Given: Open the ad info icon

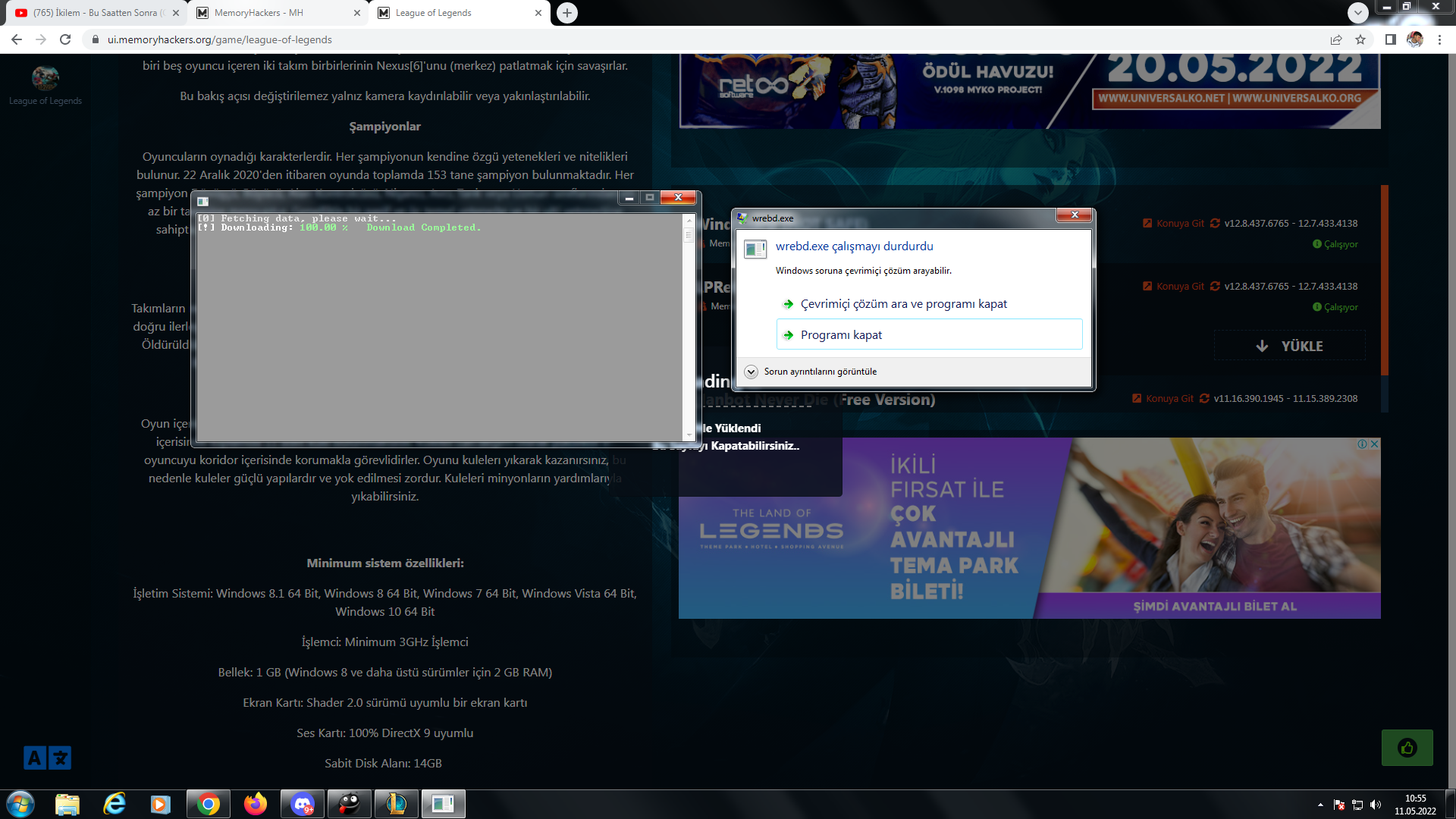Looking at the screenshot, I should click(1363, 444).
